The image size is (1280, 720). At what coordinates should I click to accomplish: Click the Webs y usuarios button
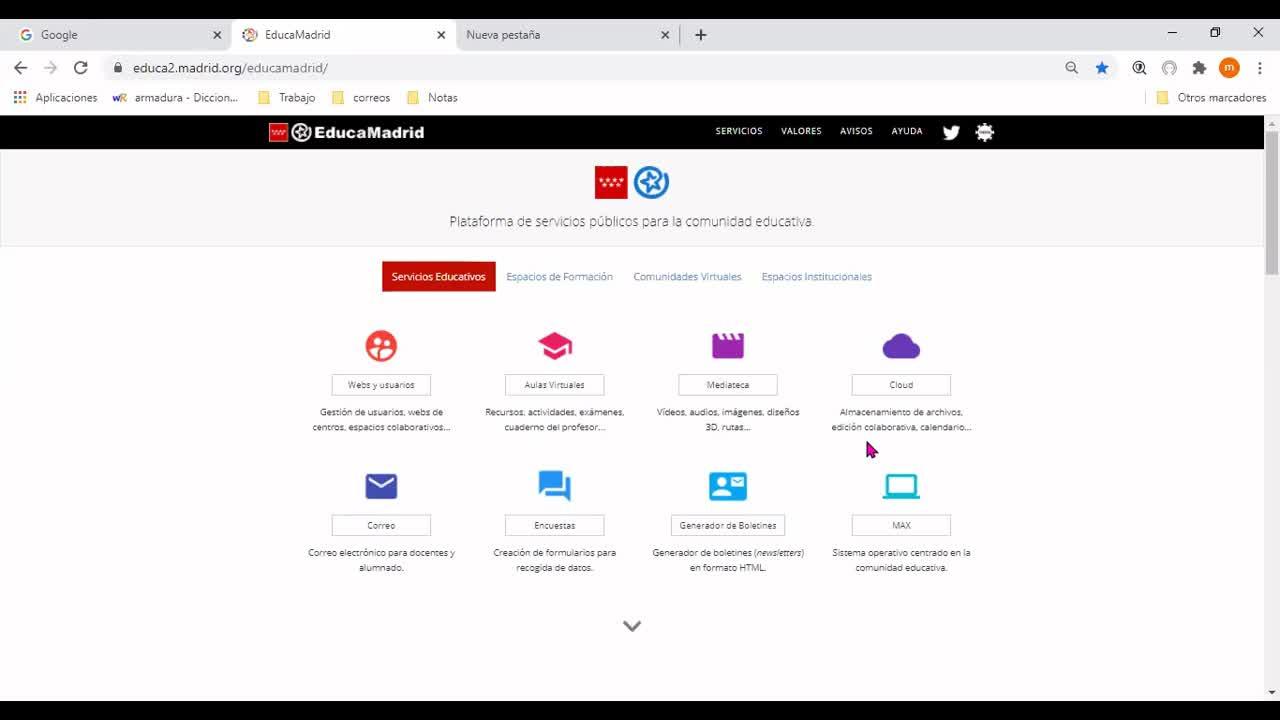click(x=381, y=385)
